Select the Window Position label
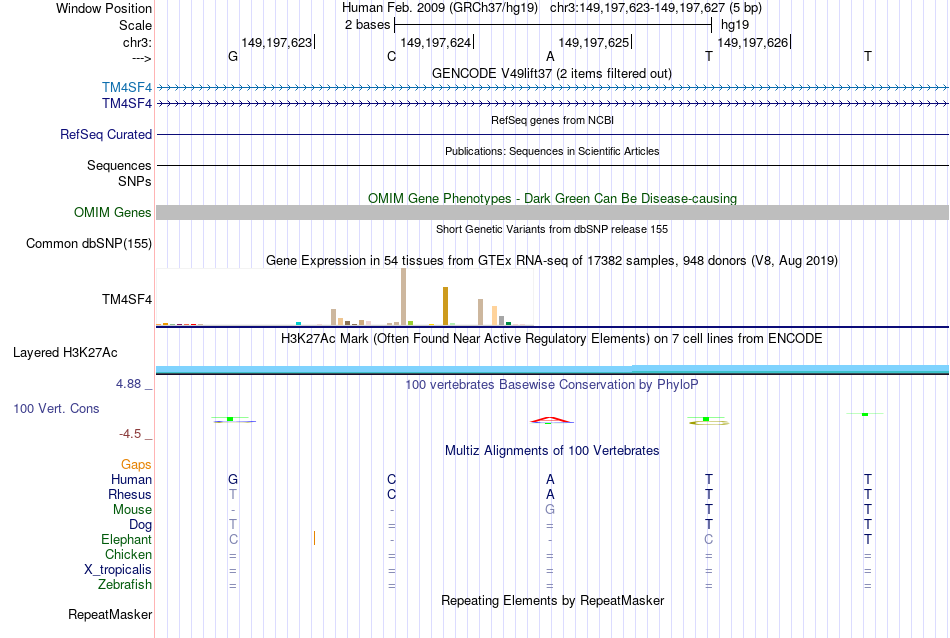Screen dimensions: 950x638 click(104, 8)
